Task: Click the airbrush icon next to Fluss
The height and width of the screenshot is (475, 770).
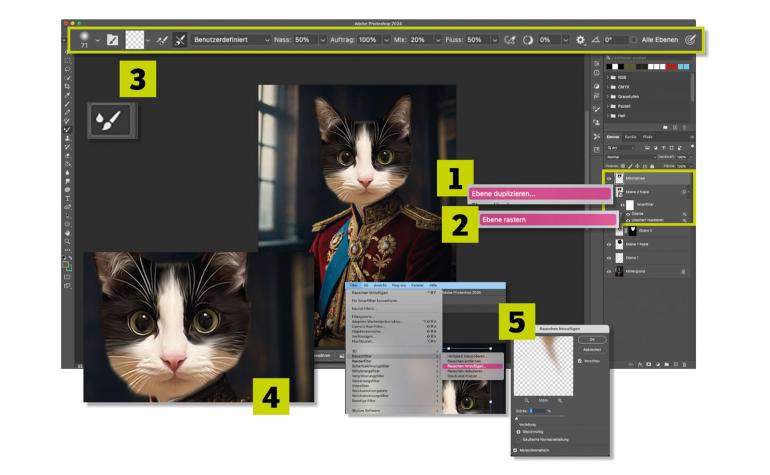Action: click(508, 40)
